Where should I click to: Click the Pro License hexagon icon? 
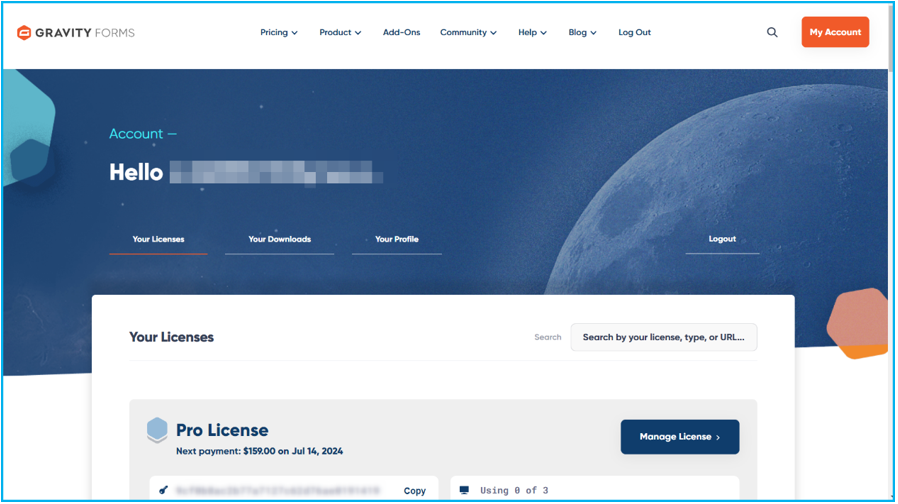pos(157,430)
